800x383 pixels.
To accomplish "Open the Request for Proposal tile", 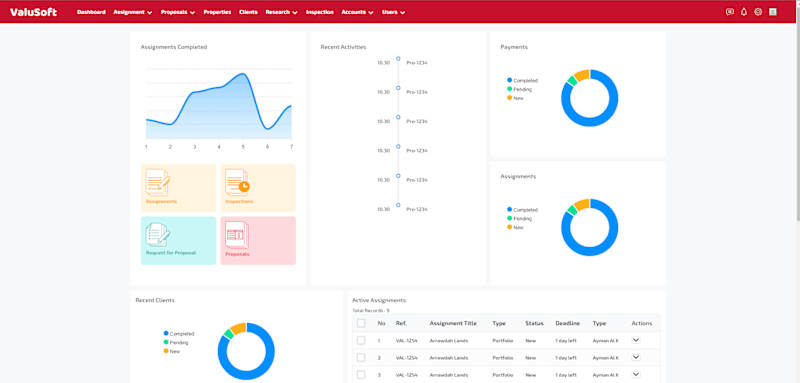I will (x=179, y=240).
